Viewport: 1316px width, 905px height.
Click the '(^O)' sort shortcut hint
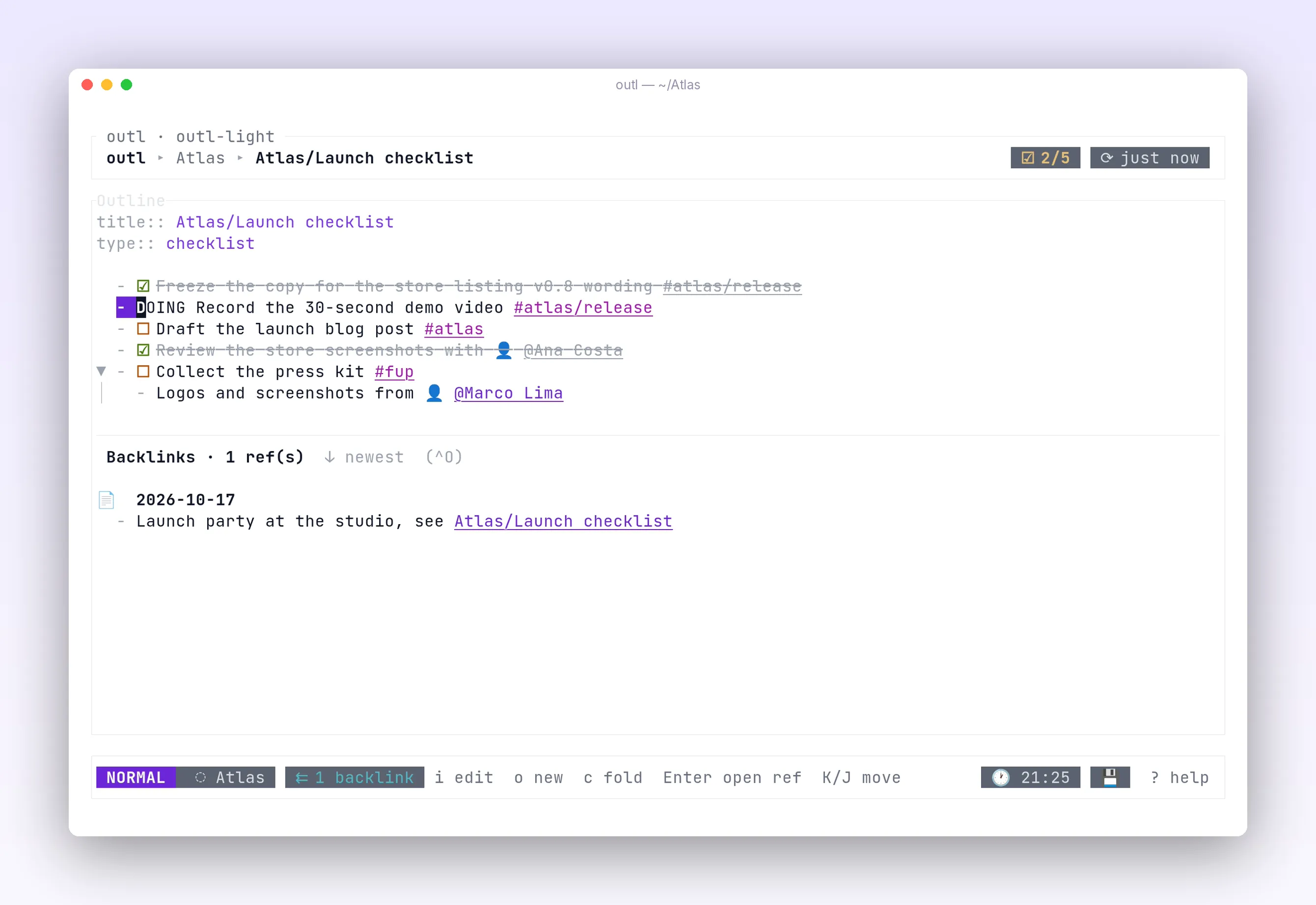click(444, 457)
